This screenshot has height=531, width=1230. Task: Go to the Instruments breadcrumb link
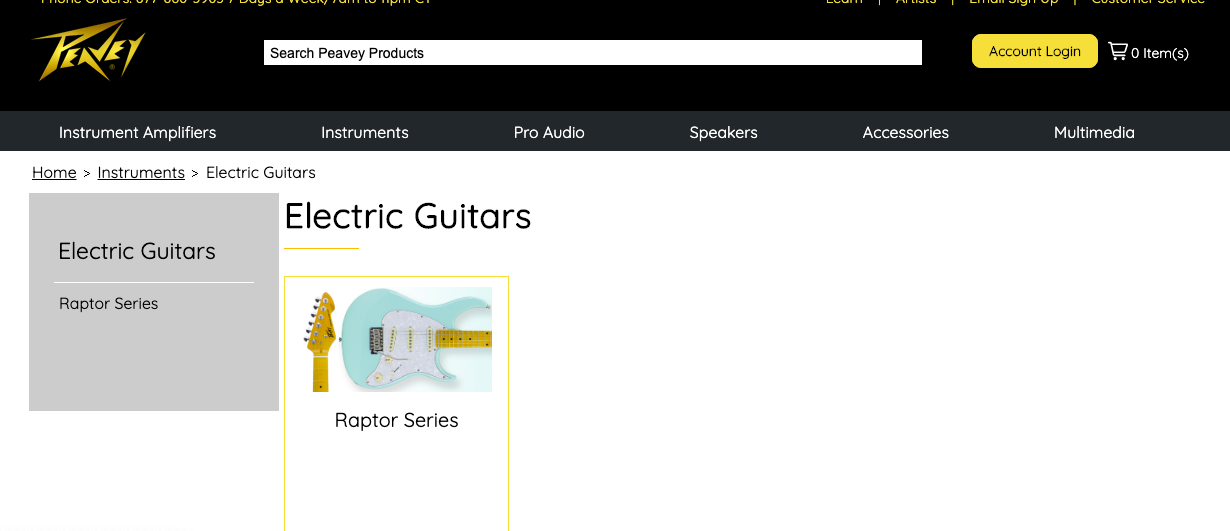[x=141, y=173]
